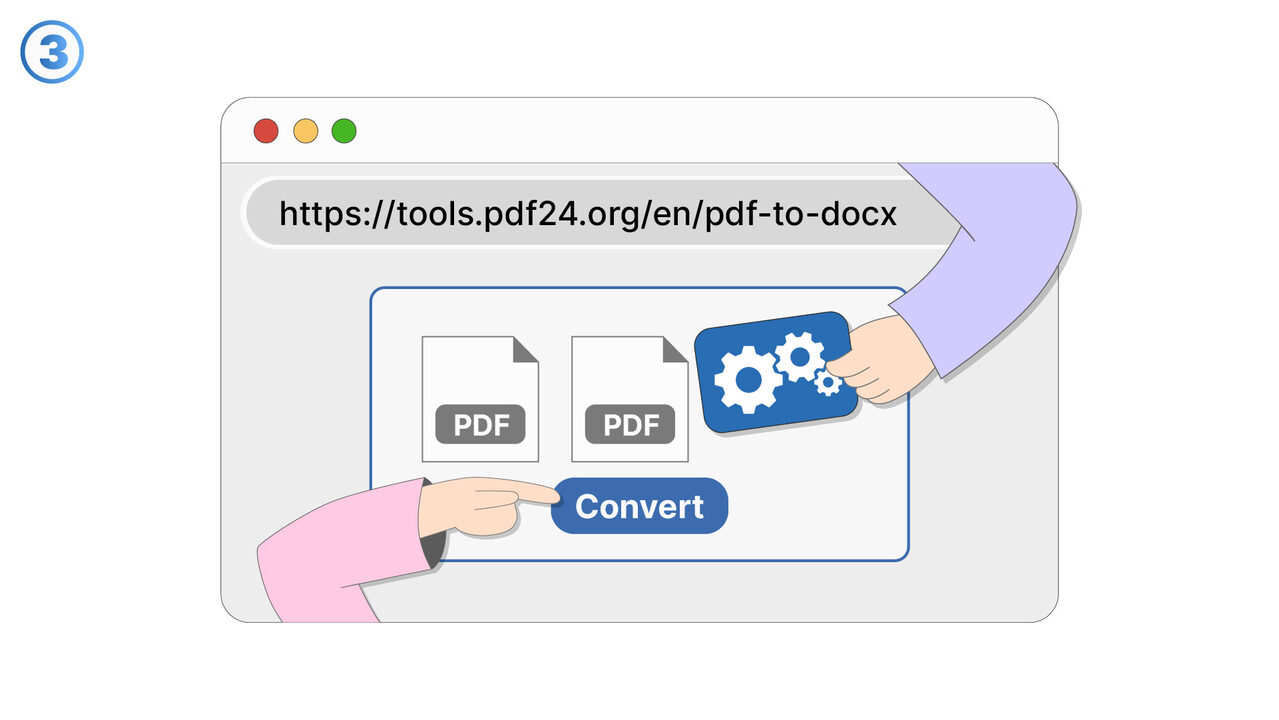Click the red close window dot
The height and width of the screenshot is (720, 1279).
pos(265,131)
